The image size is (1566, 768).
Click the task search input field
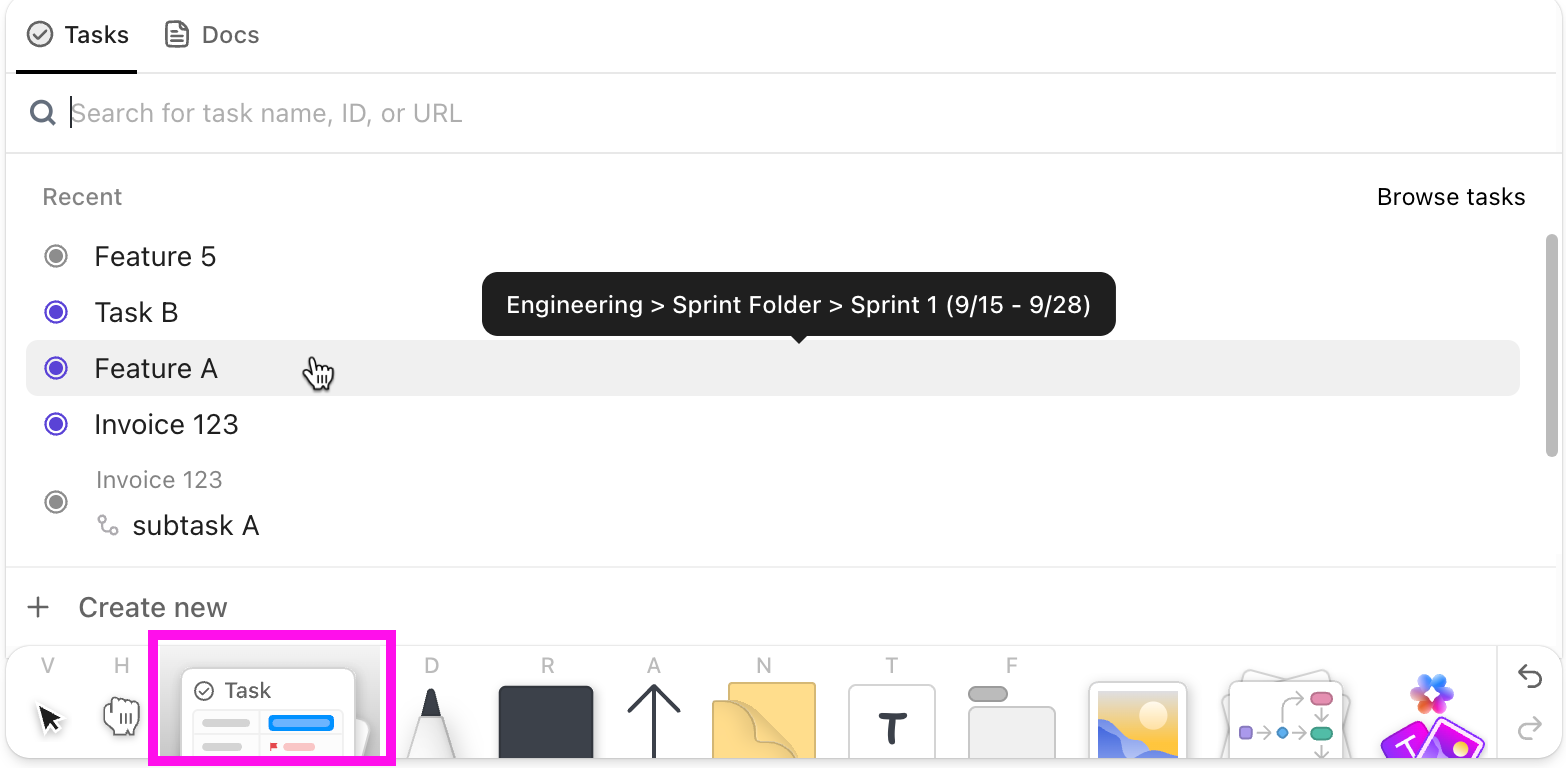(x=400, y=113)
